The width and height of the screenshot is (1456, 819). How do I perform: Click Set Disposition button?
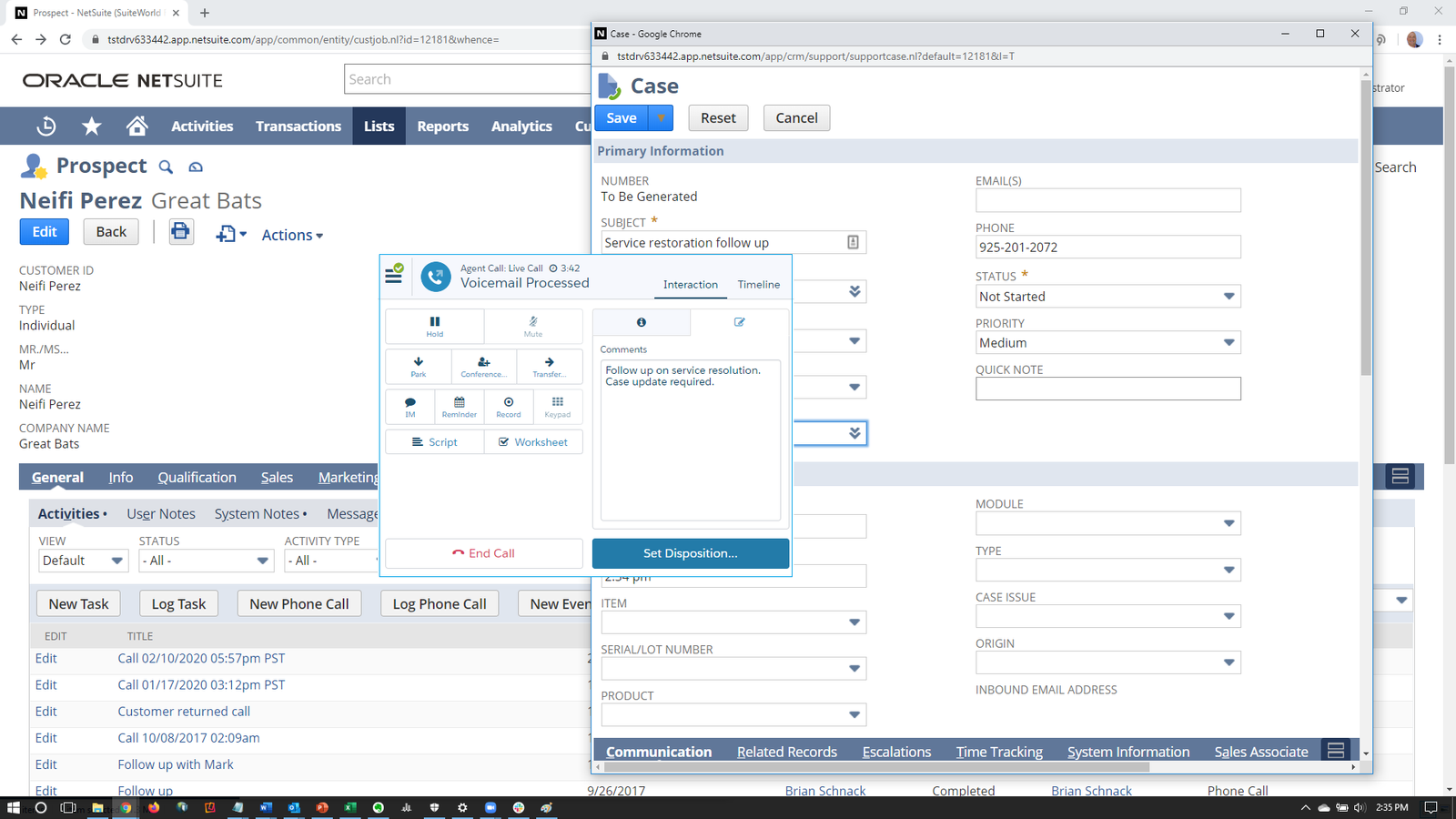pos(691,553)
